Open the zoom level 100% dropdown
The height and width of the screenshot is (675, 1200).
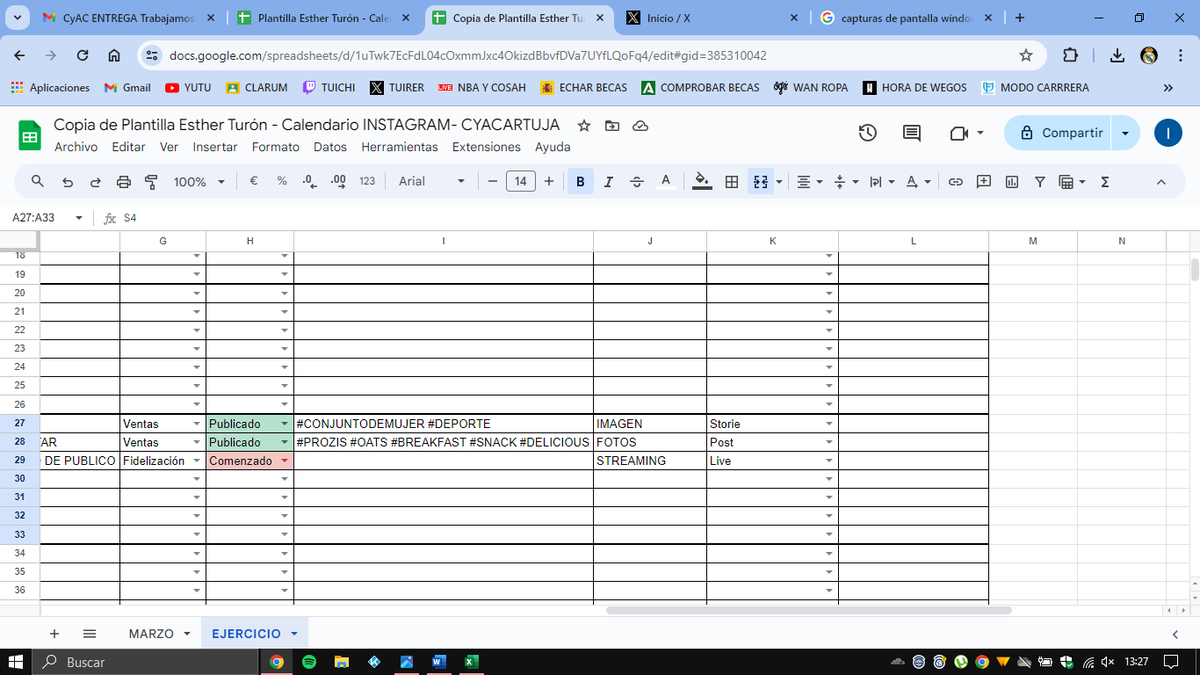pos(198,182)
